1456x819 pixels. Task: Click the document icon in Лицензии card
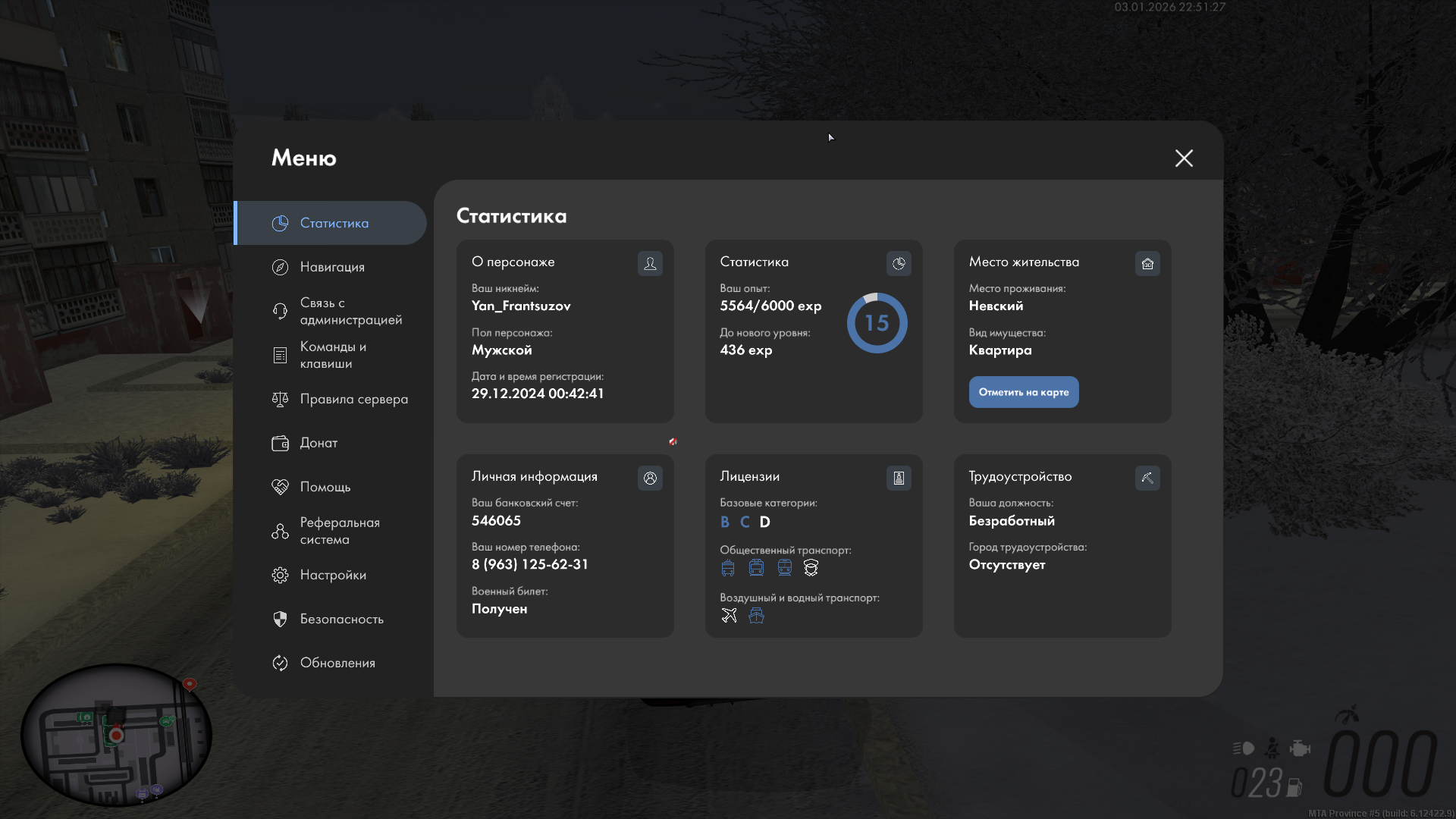pyautogui.click(x=899, y=478)
